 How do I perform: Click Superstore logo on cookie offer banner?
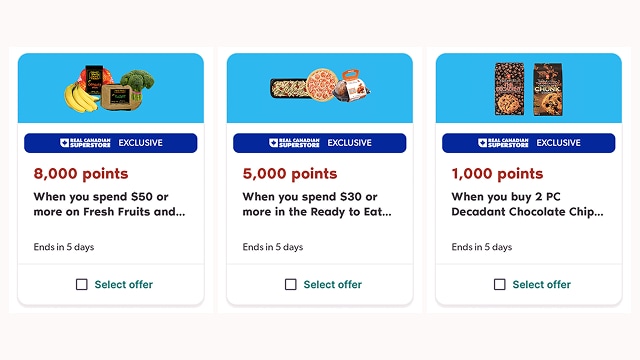503,143
